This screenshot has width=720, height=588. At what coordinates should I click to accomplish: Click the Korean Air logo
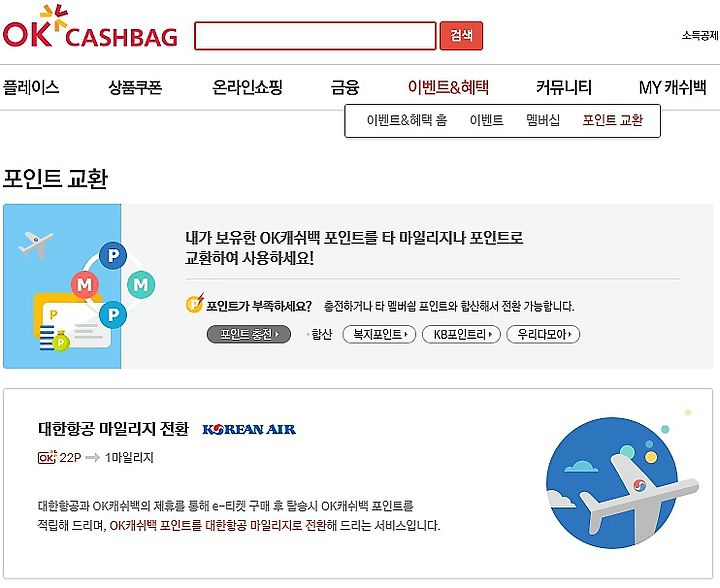(249, 430)
